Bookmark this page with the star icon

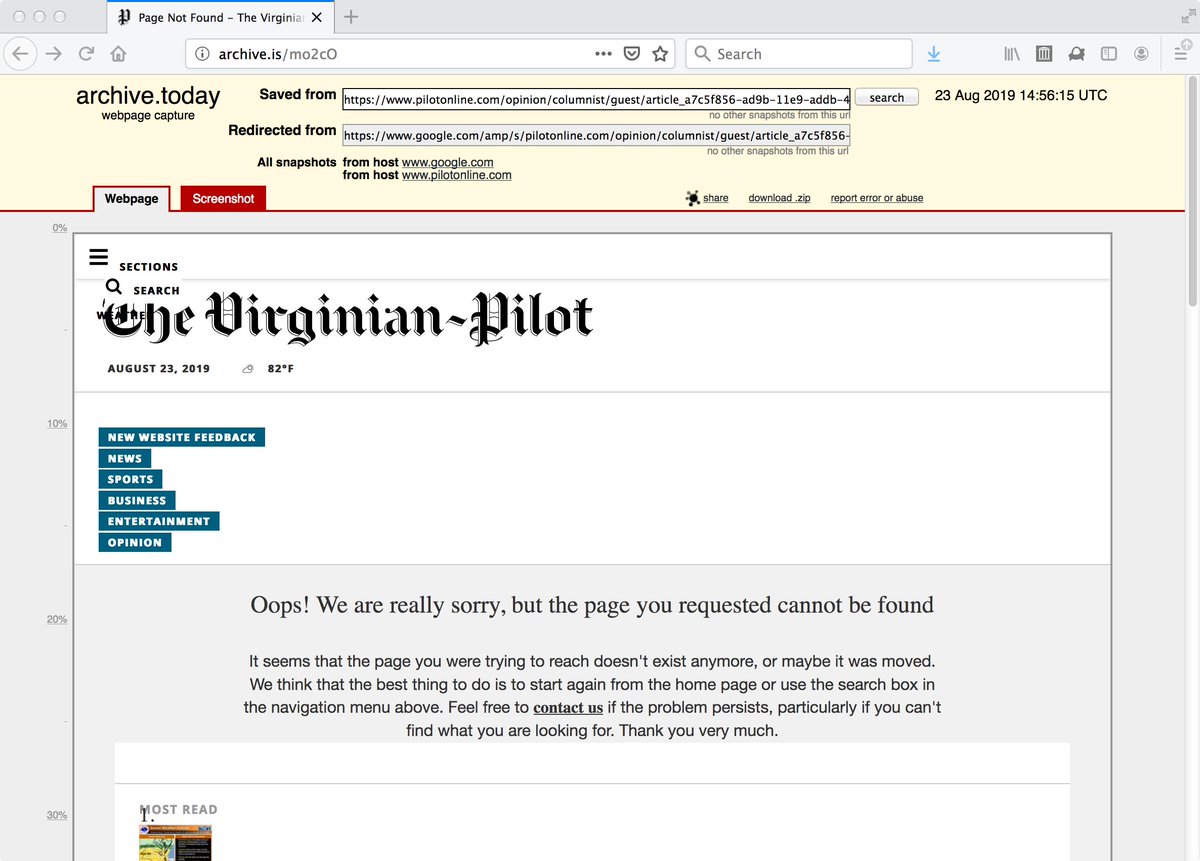point(660,54)
